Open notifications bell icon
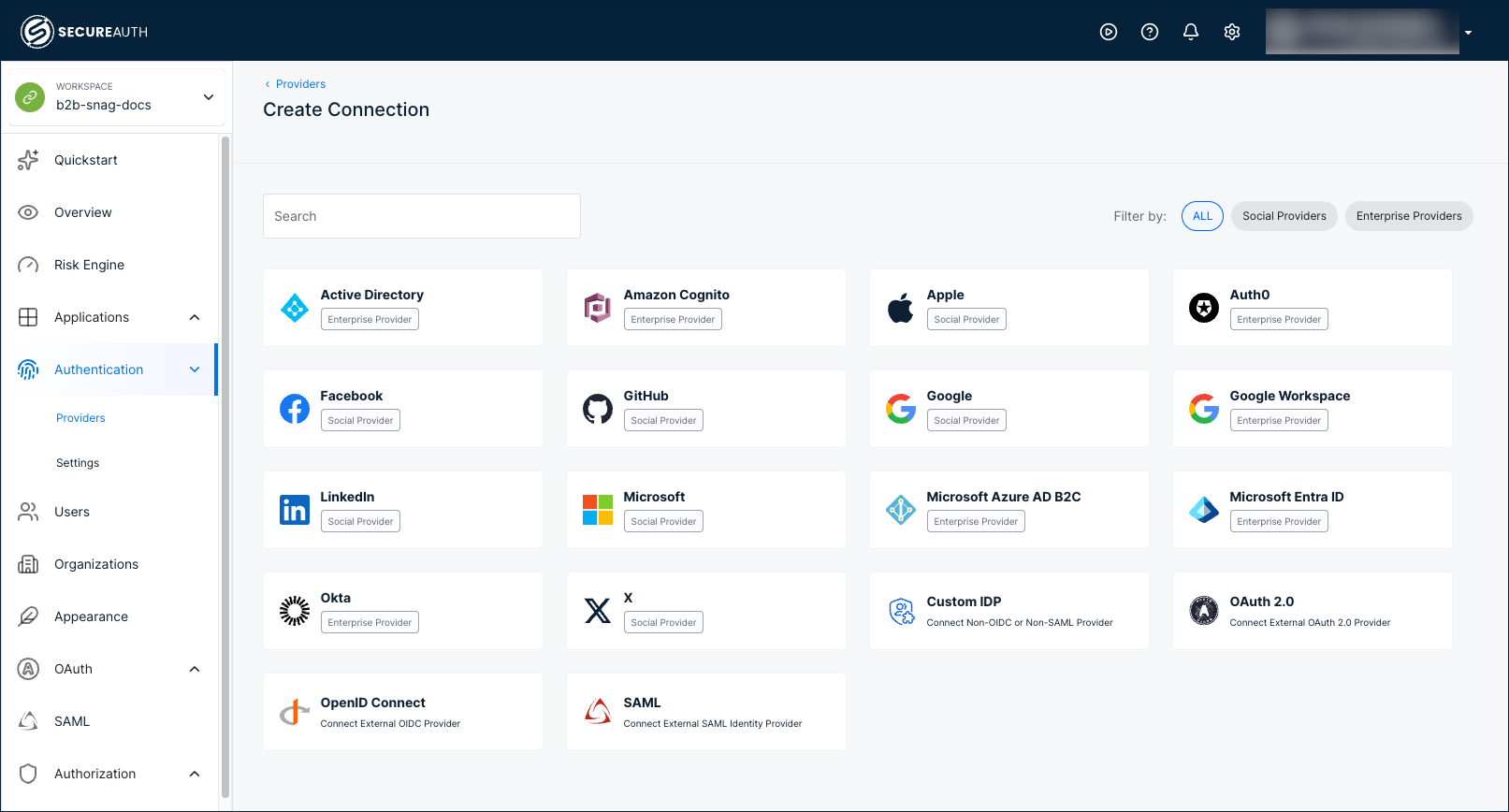The image size is (1509, 812). [1191, 32]
